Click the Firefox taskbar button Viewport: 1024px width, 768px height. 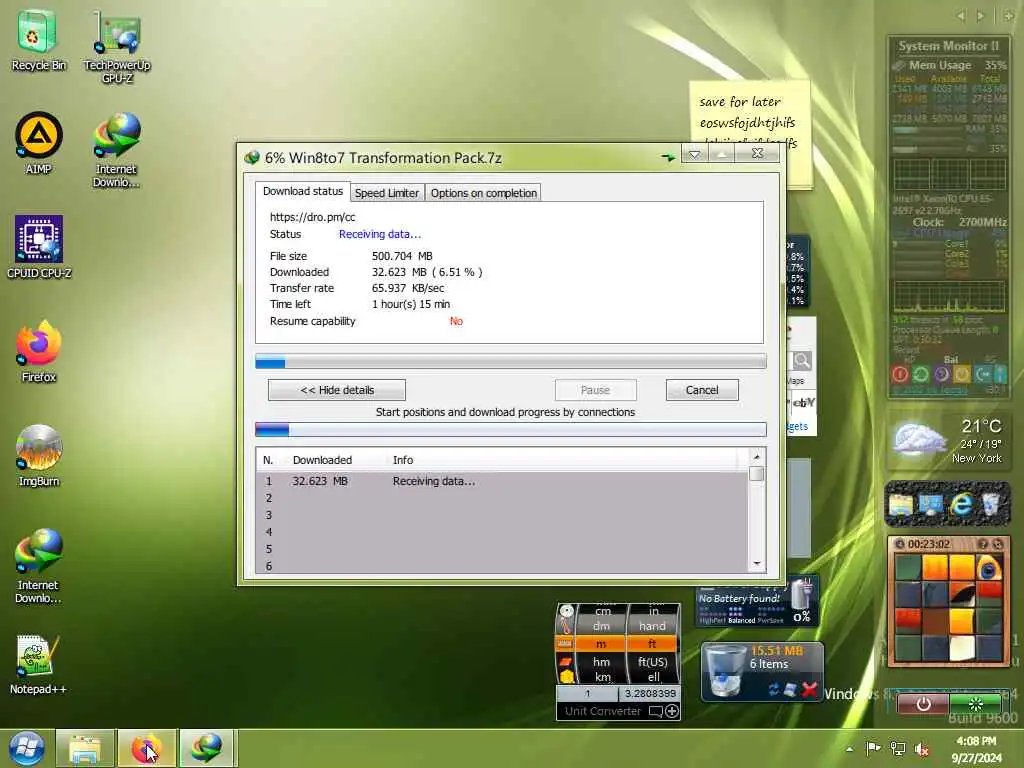[146, 748]
